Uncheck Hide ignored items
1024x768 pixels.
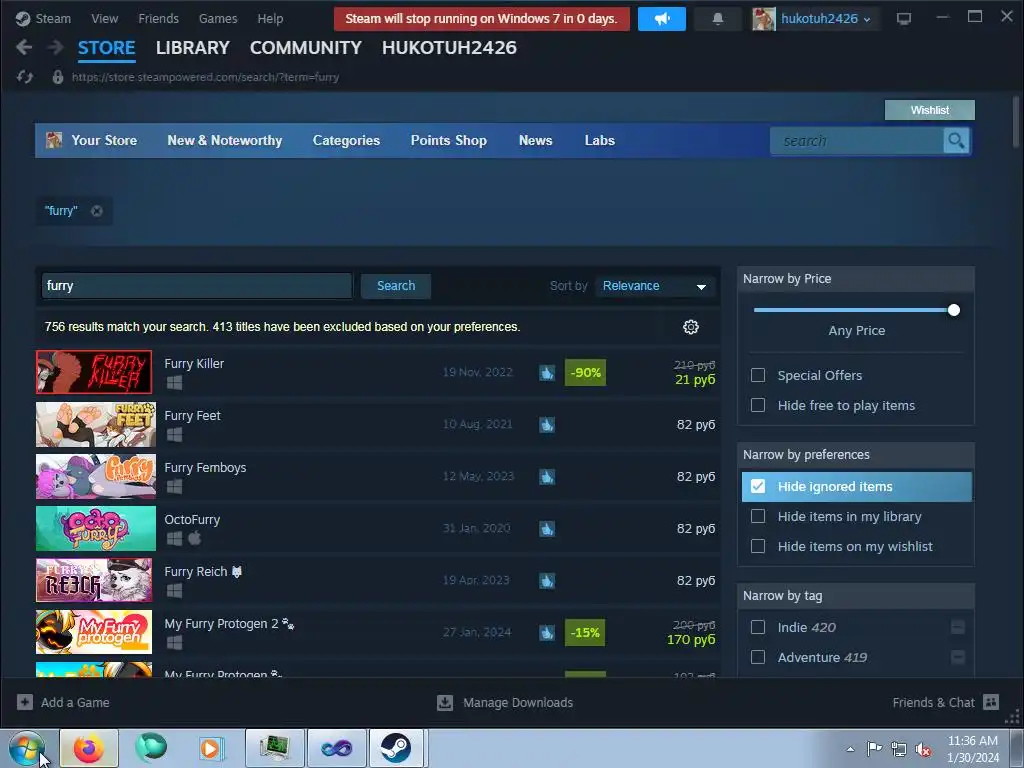(x=758, y=487)
